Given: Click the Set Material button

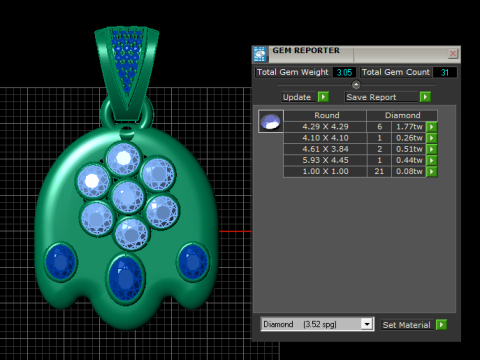Looking at the screenshot, I should click(407, 325).
